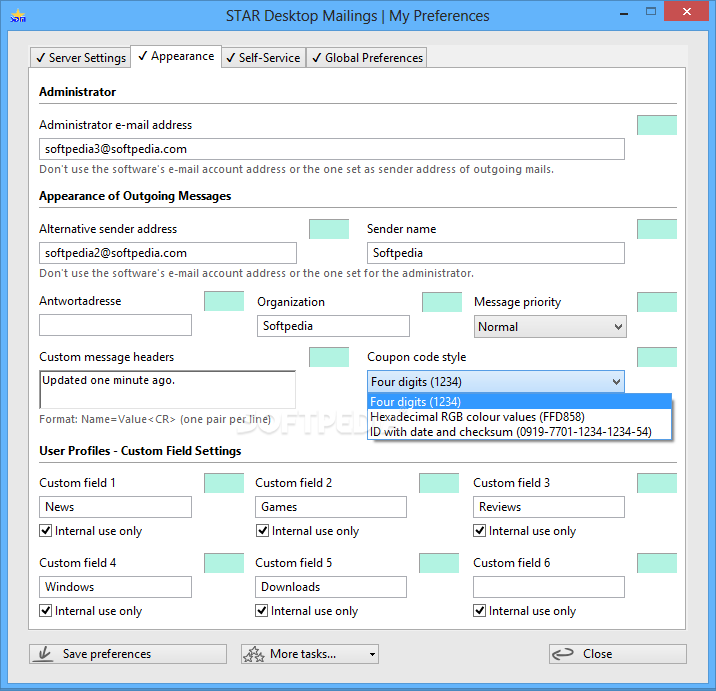Image resolution: width=716 pixels, height=691 pixels.
Task: Click the Alternative sender address field
Action: [168, 253]
